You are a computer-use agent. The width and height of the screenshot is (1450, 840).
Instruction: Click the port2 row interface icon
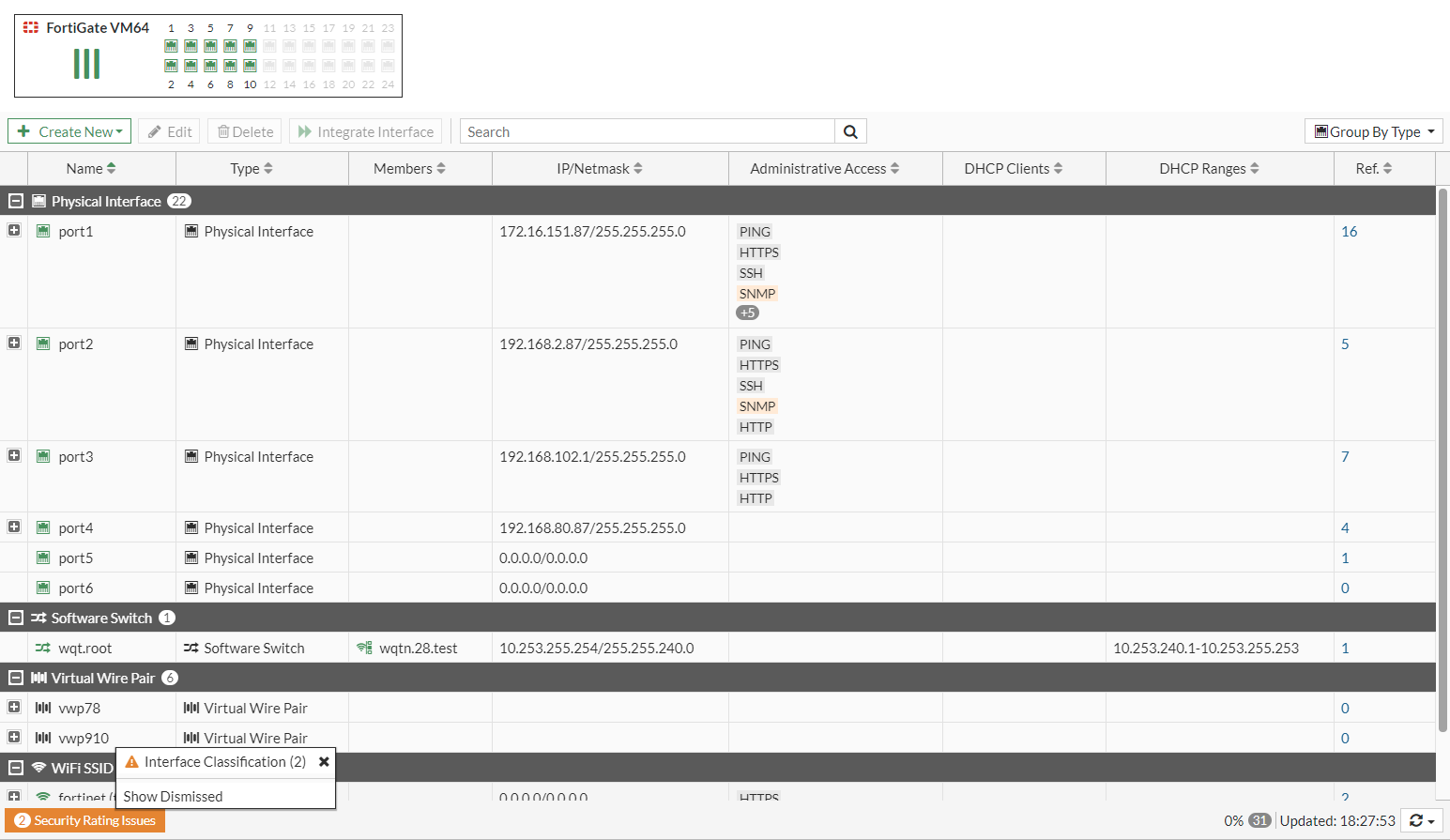pyautogui.click(x=43, y=344)
